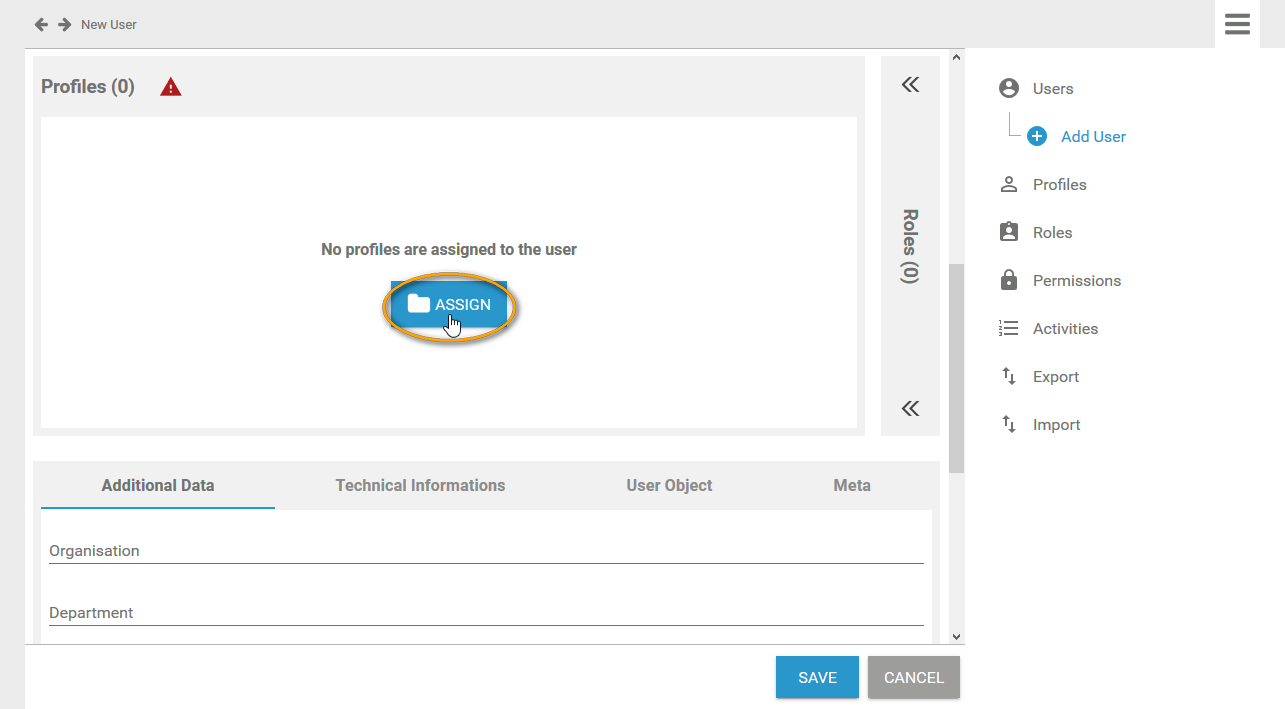The width and height of the screenshot is (1285, 709).
Task: Click the Users account icon in the sidebar
Action: [1008, 88]
